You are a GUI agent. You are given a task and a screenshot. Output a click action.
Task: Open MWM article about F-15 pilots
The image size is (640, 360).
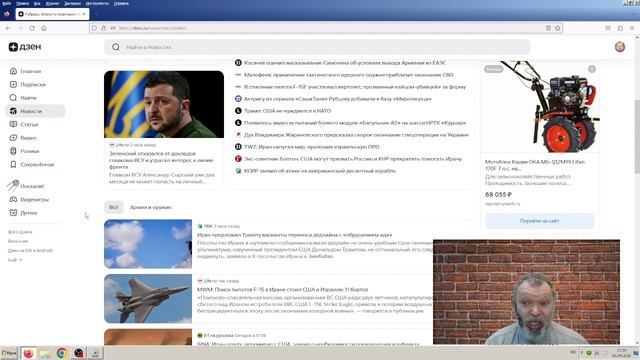pyautogui.click(x=282, y=289)
